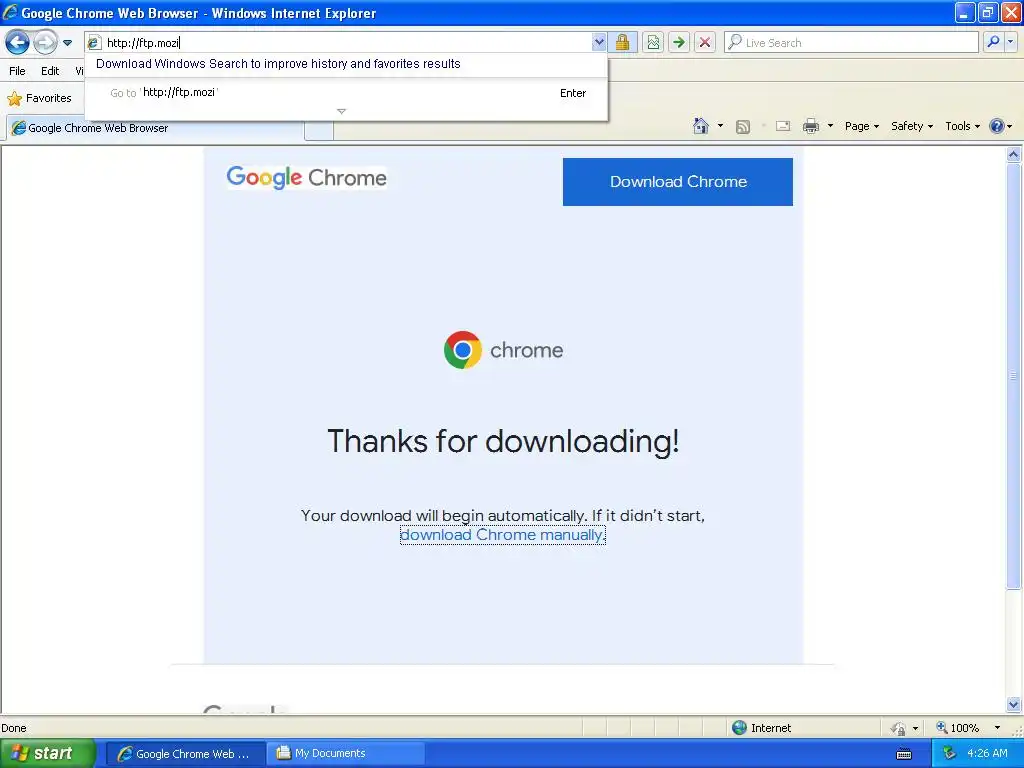This screenshot has width=1024, height=768.
Task: Click the Favorites star button
Action: pyautogui.click(x=40, y=99)
